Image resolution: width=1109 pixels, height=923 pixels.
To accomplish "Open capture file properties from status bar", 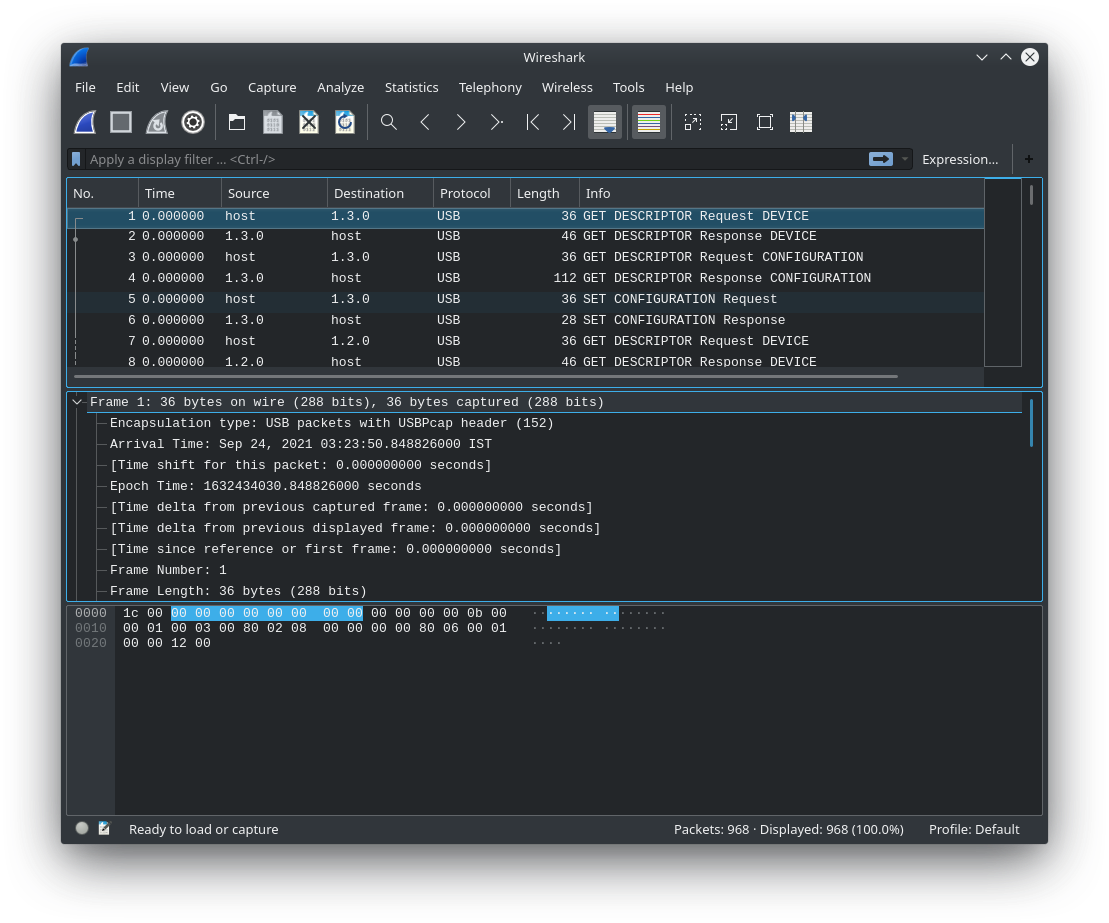I will point(105,828).
